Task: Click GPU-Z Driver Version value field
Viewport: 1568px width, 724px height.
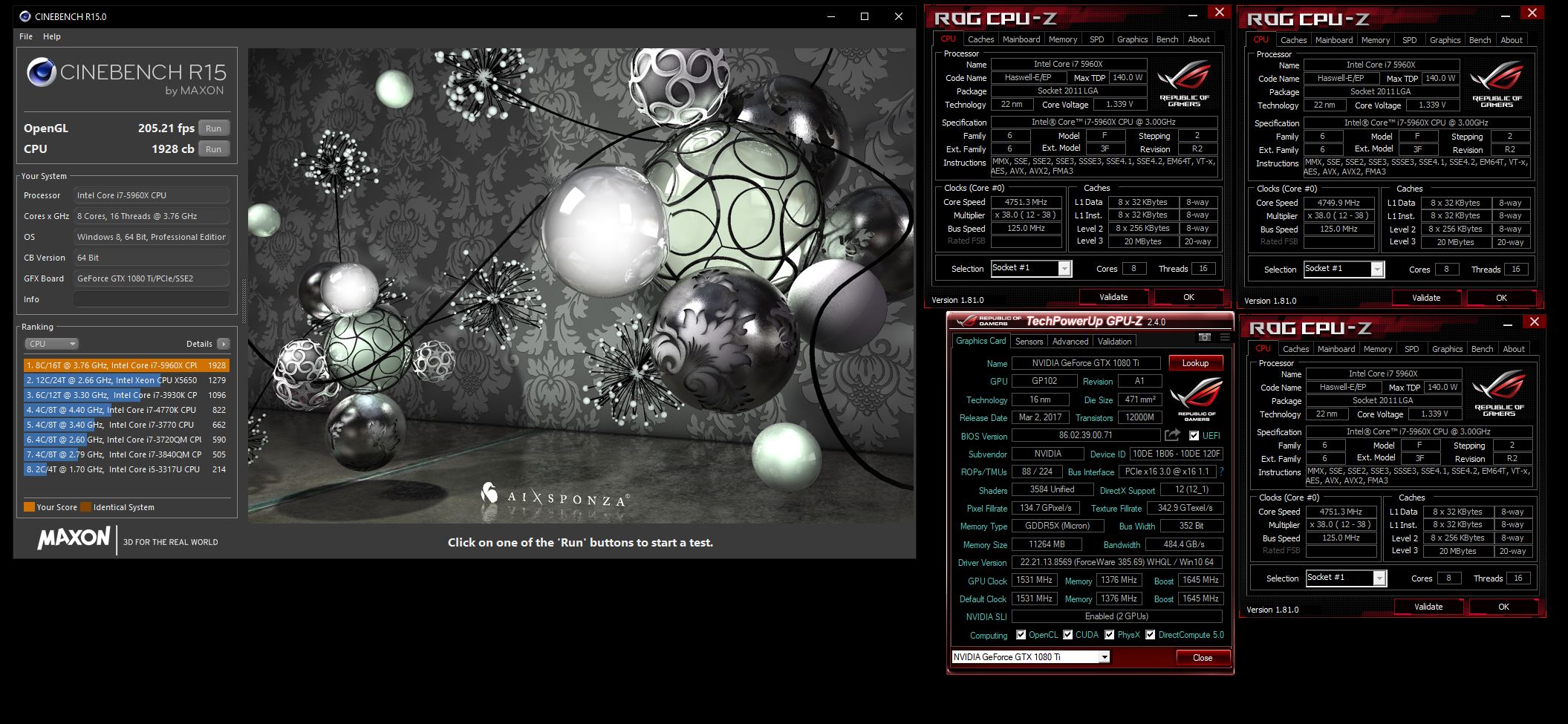Action: click(1116, 562)
